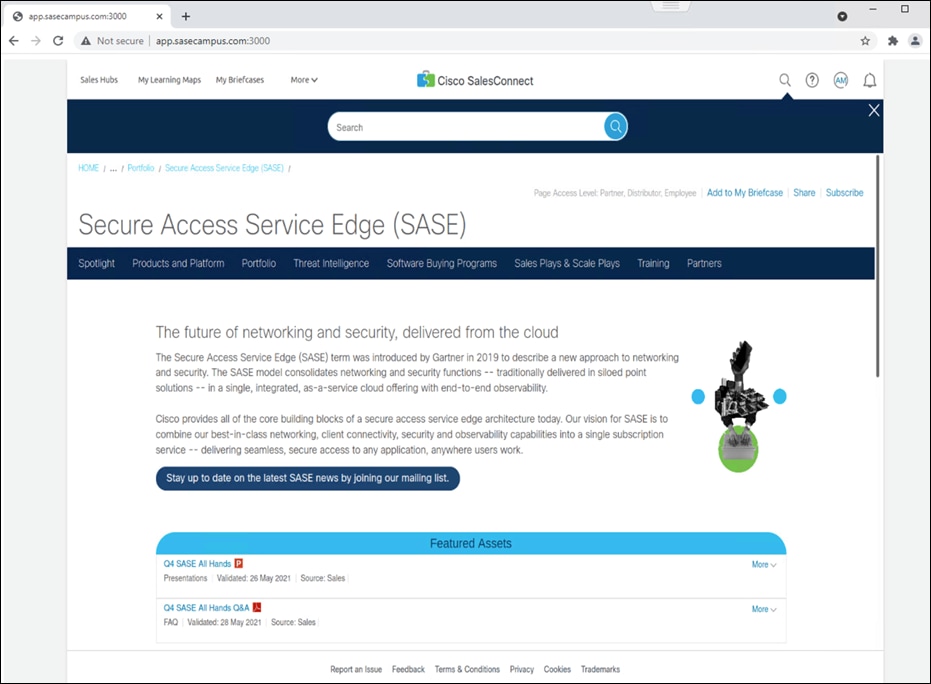Image resolution: width=931 pixels, height=684 pixels.
Task: Open the AM user account icon
Action: click(x=841, y=80)
